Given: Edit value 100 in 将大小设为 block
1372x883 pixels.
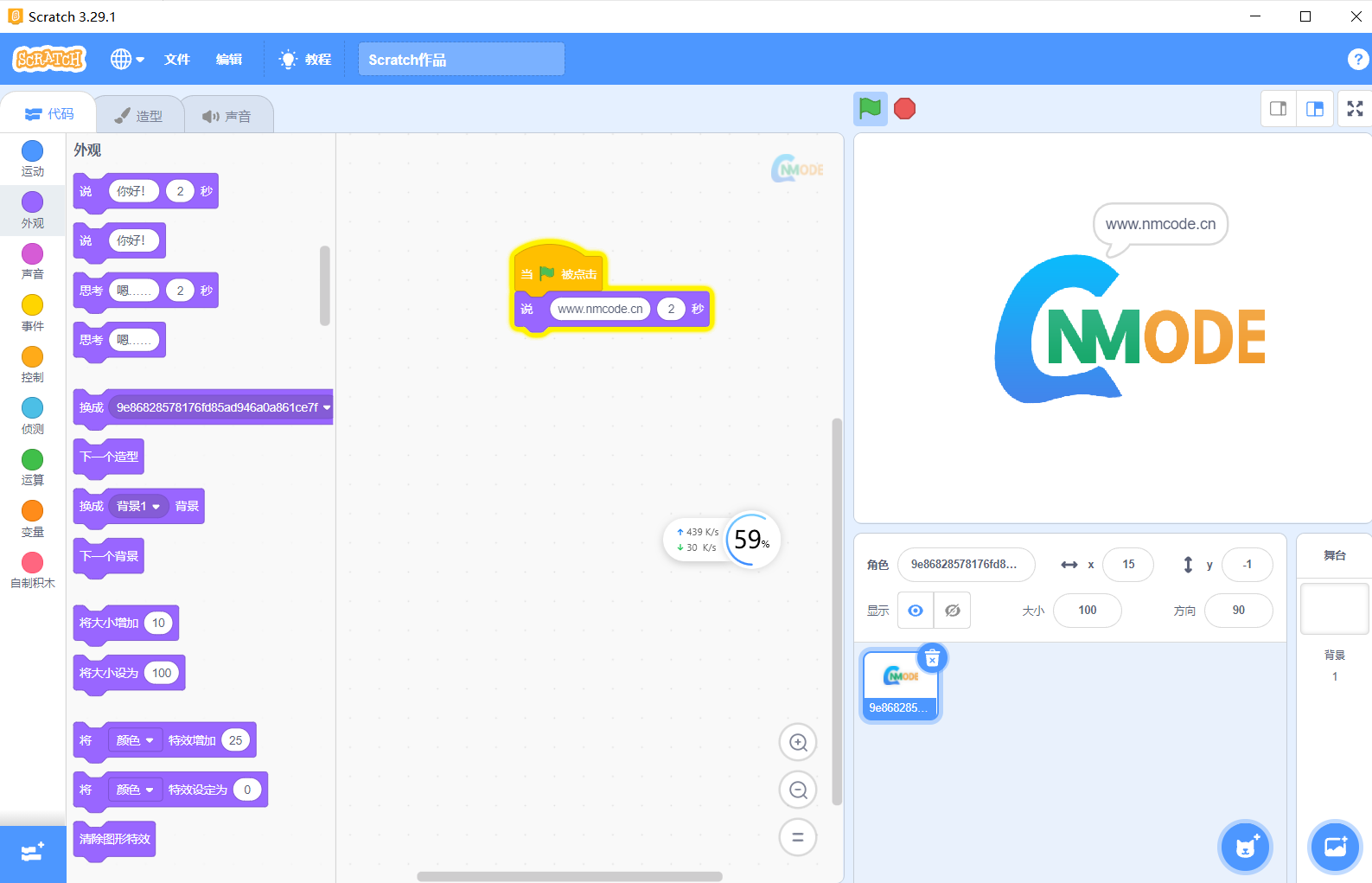Looking at the screenshot, I should click(162, 673).
